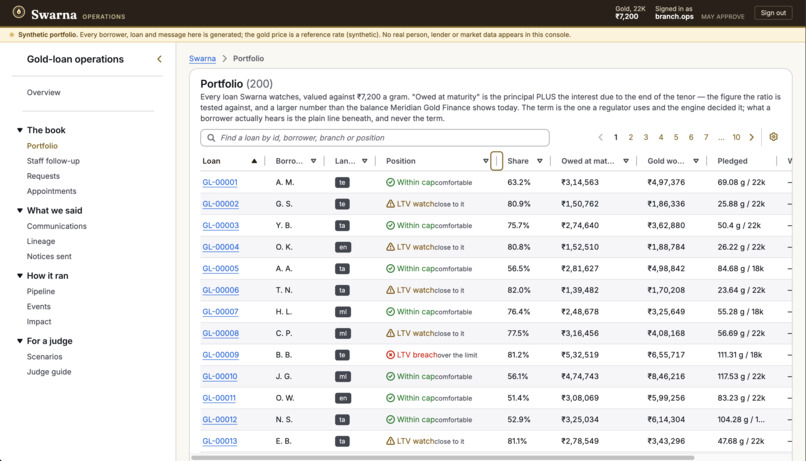Click the Swarna logo icon in header
Screen dimensions: 806x461
tap(19, 12)
